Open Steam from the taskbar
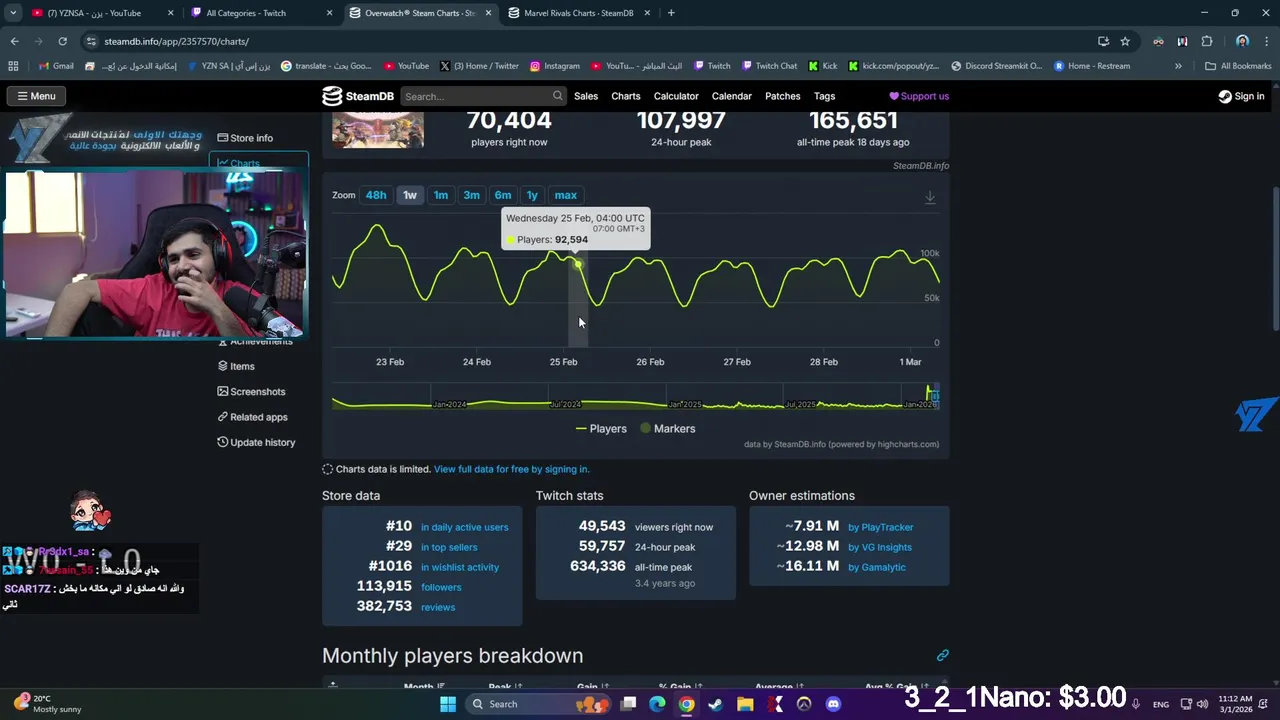Screen dimensions: 1280x720 (716, 704)
